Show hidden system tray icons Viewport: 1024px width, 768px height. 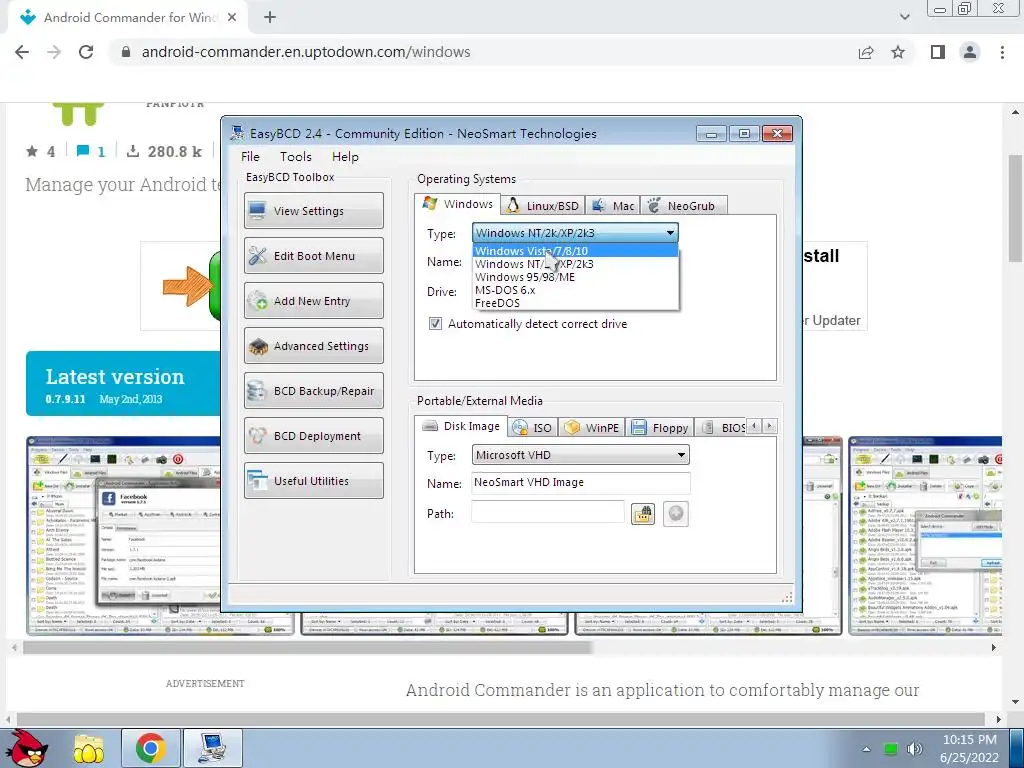click(866, 749)
